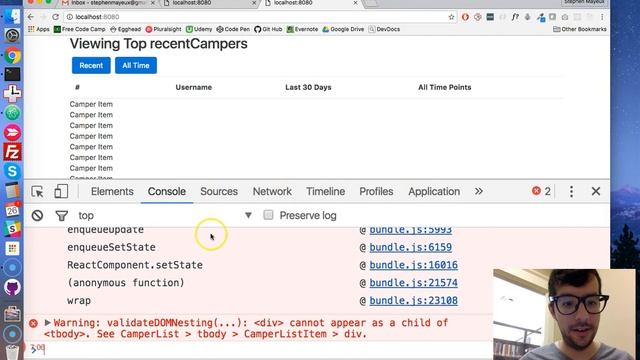Screen dimensions: 640x360
Task: Enable the Preserve log checkbox
Action: point(268,215)
